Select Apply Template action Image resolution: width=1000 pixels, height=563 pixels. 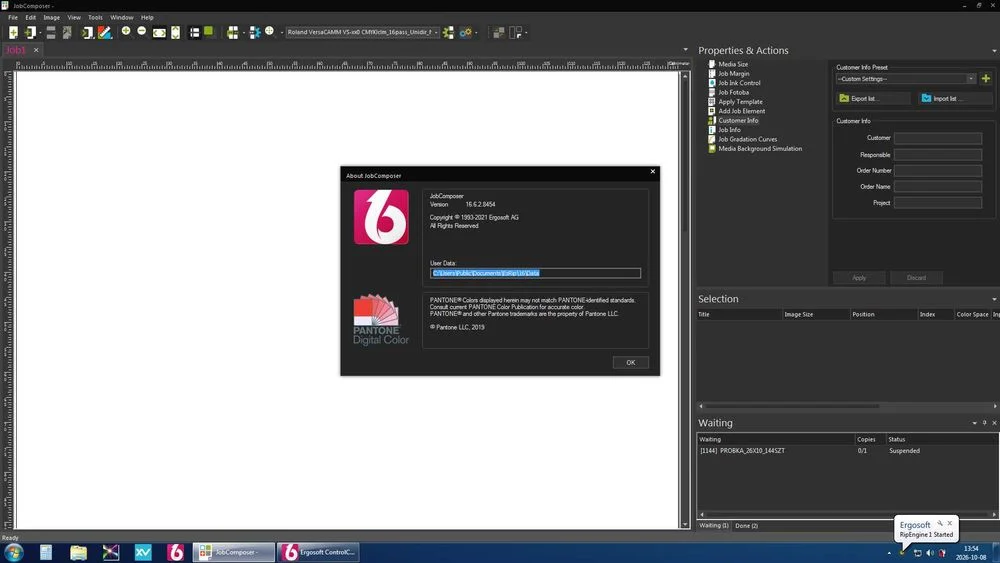[740, 102]
